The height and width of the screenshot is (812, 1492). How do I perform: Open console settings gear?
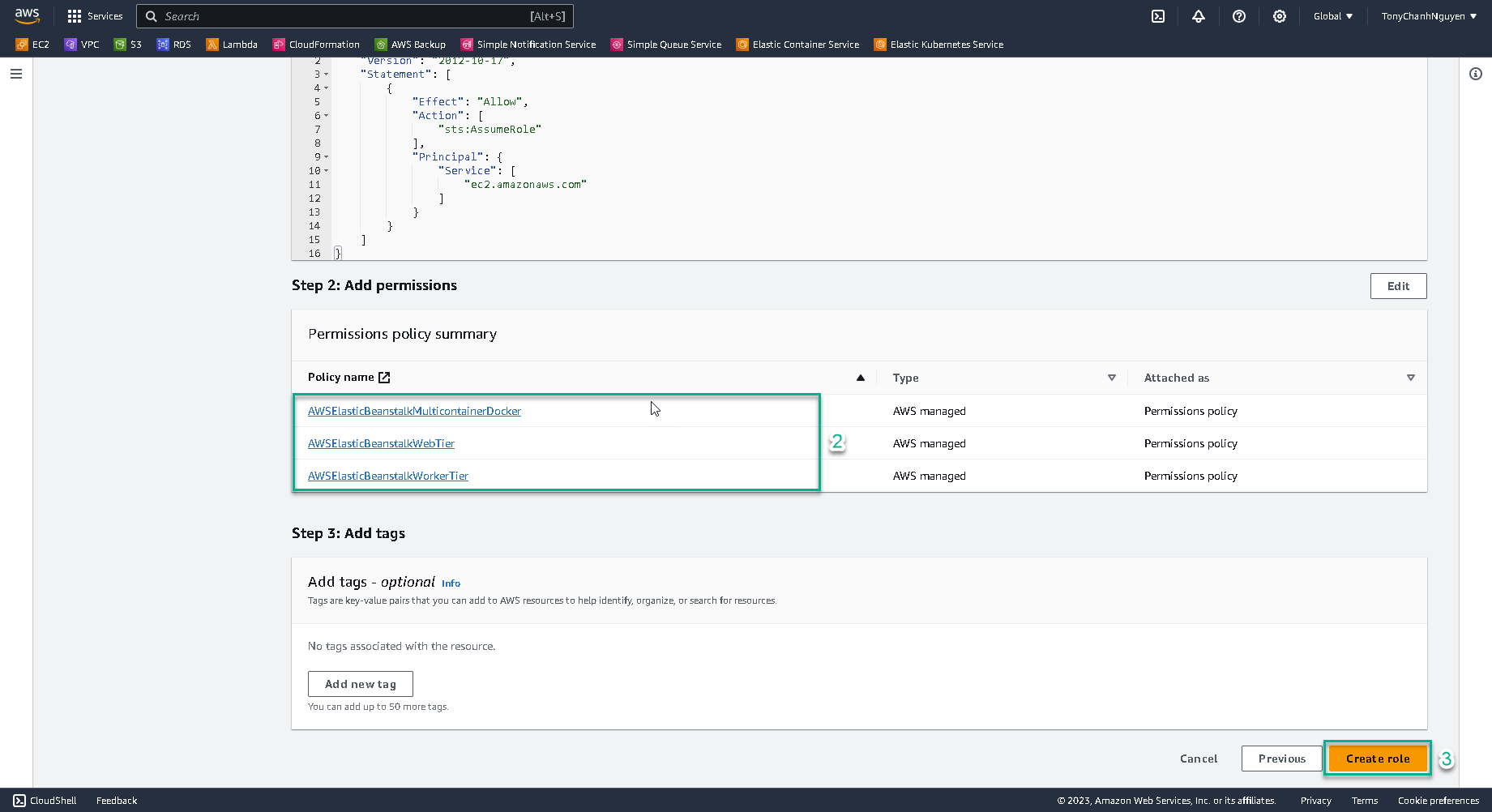coord(1280,16)
